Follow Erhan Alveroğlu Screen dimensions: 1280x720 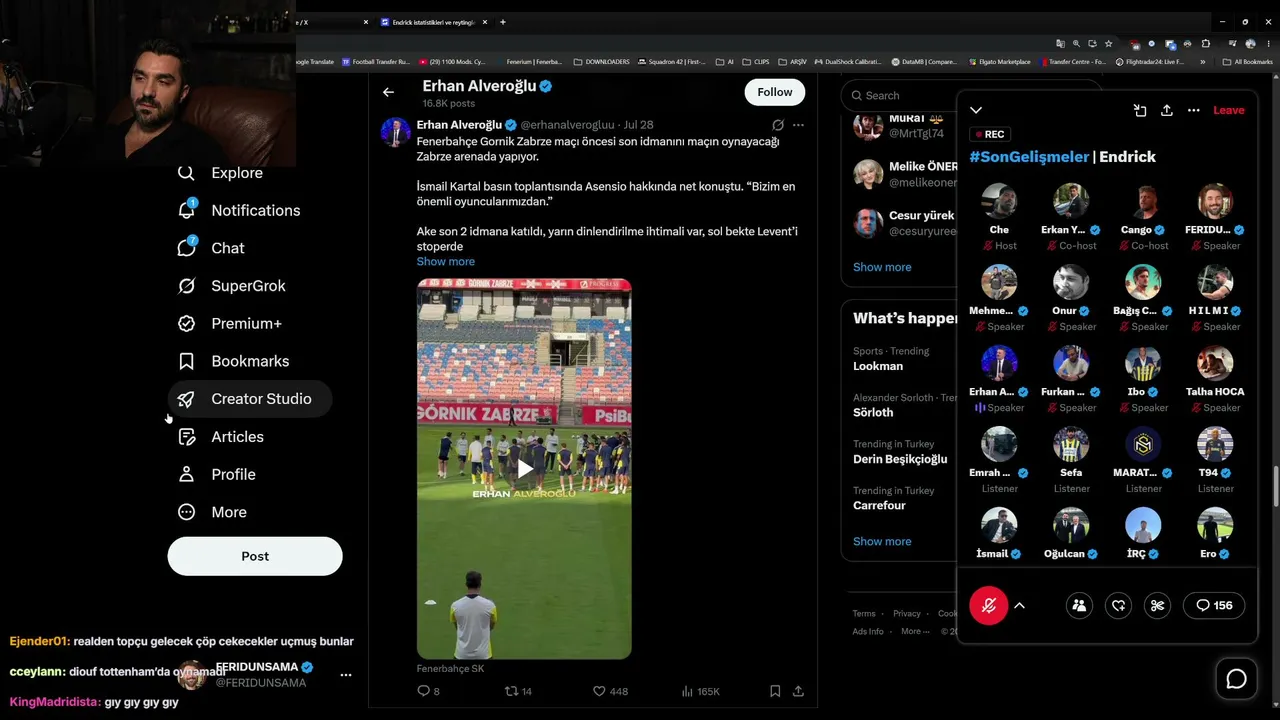(x=775, y=92)
